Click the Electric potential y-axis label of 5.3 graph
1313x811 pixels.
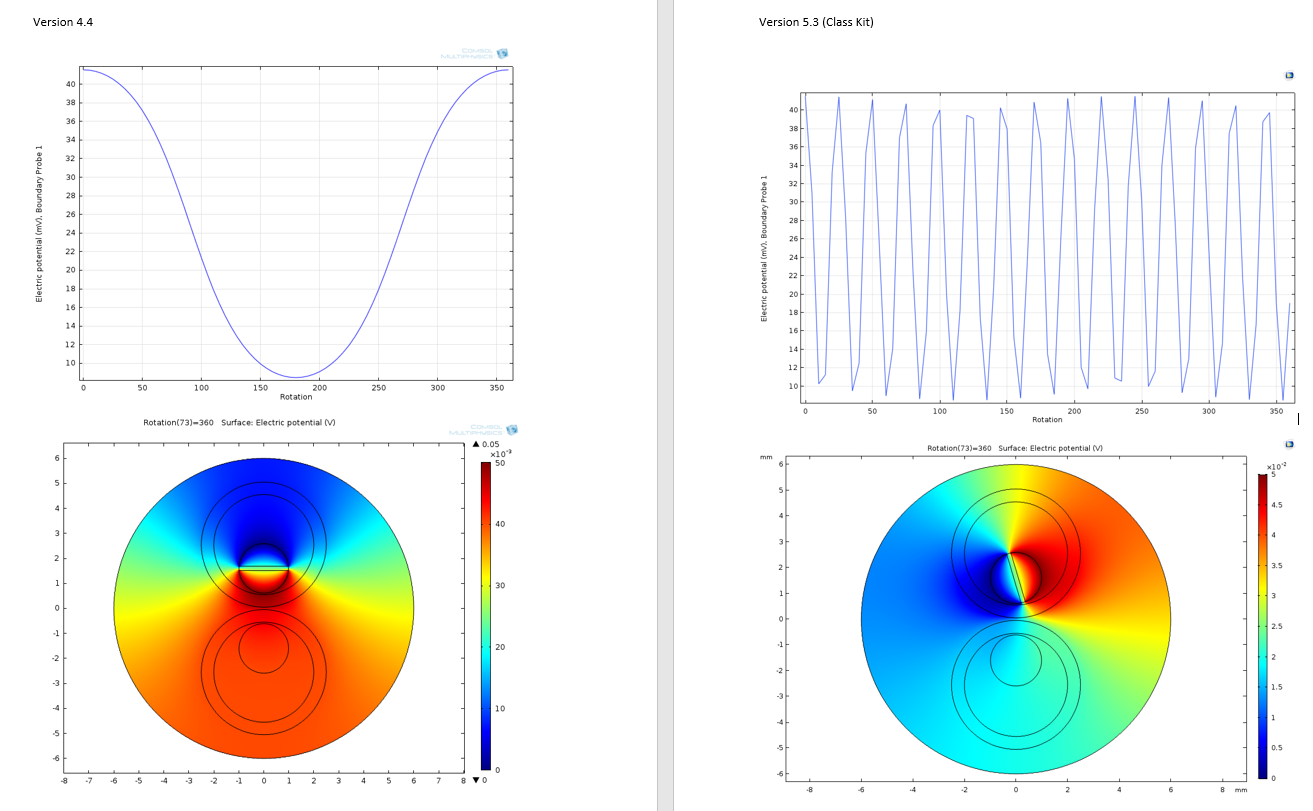[764, 248]
